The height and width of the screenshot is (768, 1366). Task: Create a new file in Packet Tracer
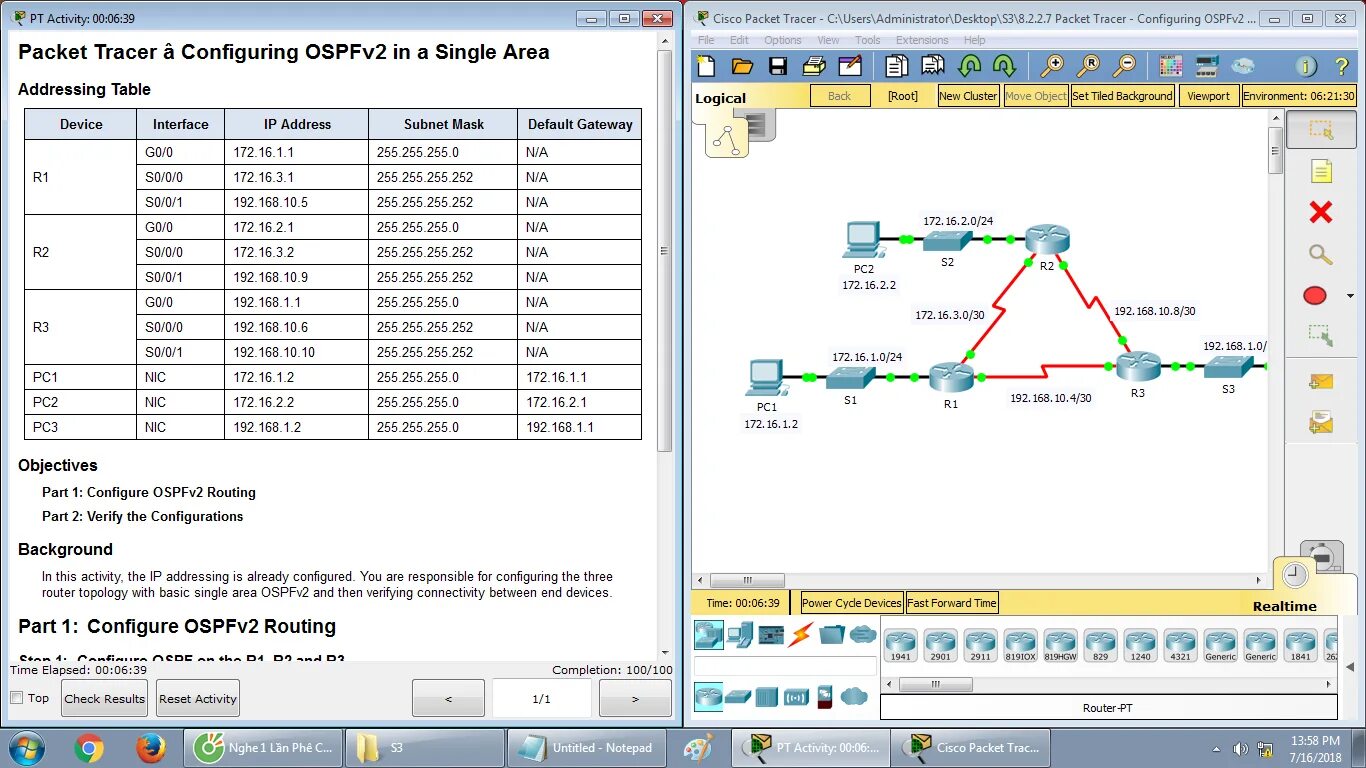tap(706, 66)
